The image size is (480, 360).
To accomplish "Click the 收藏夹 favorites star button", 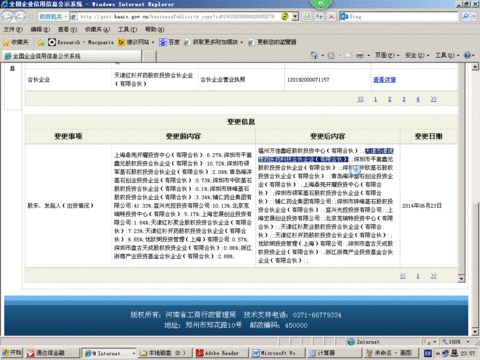I will (16, 42).
